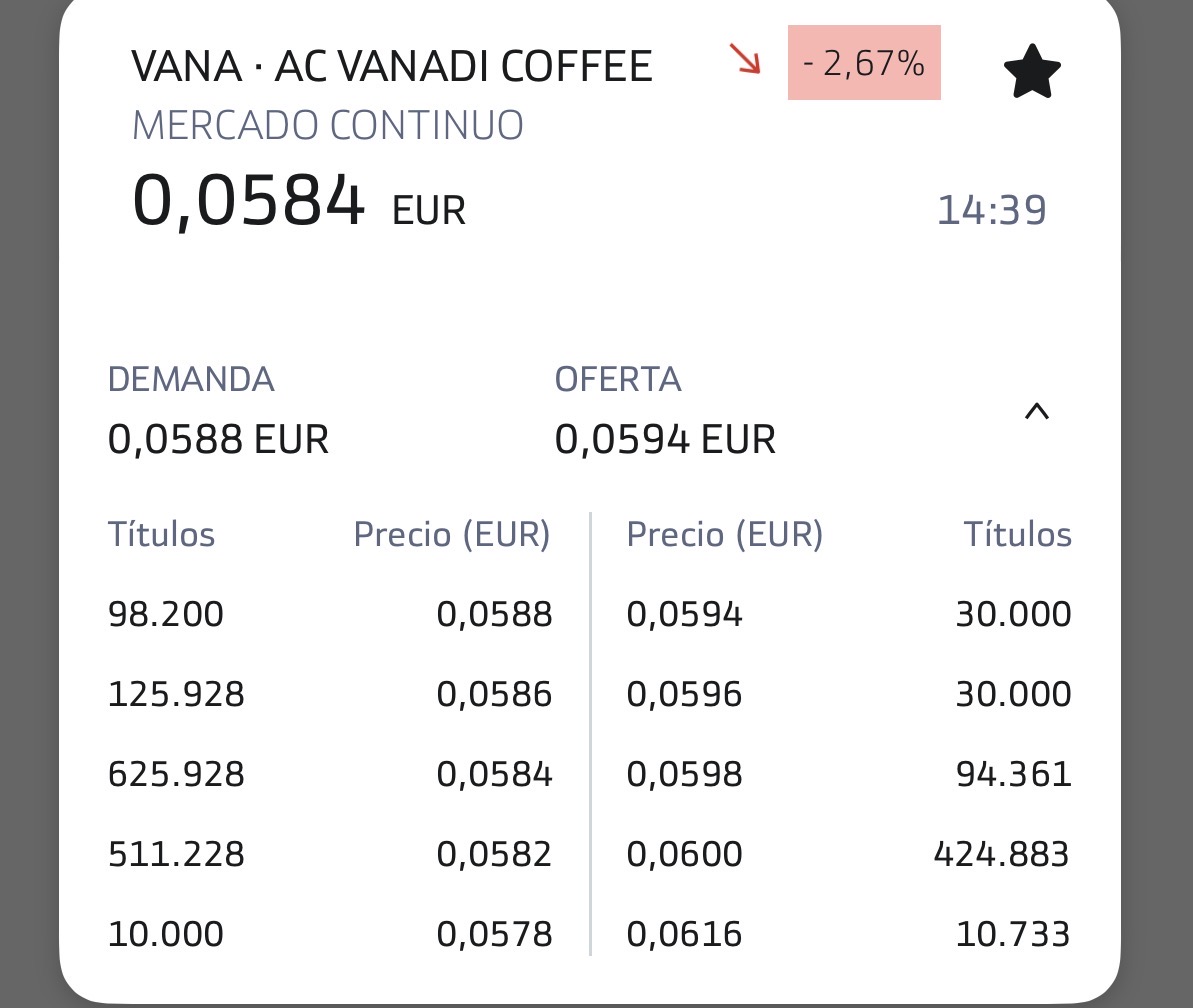The width and height of the screenshot is (1193, 1008).
Task: Click the 14:39 timestamp
Action: [991, 210]
